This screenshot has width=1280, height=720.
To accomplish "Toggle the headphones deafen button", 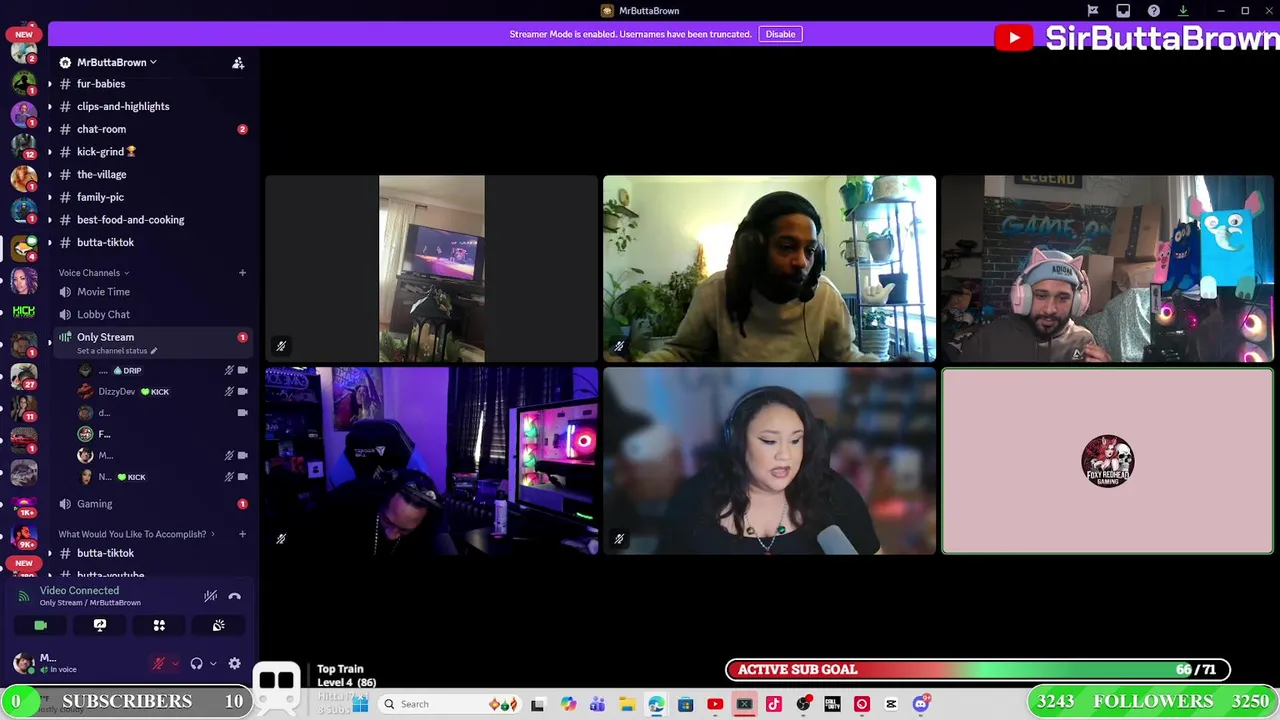I will click(196, 663).
